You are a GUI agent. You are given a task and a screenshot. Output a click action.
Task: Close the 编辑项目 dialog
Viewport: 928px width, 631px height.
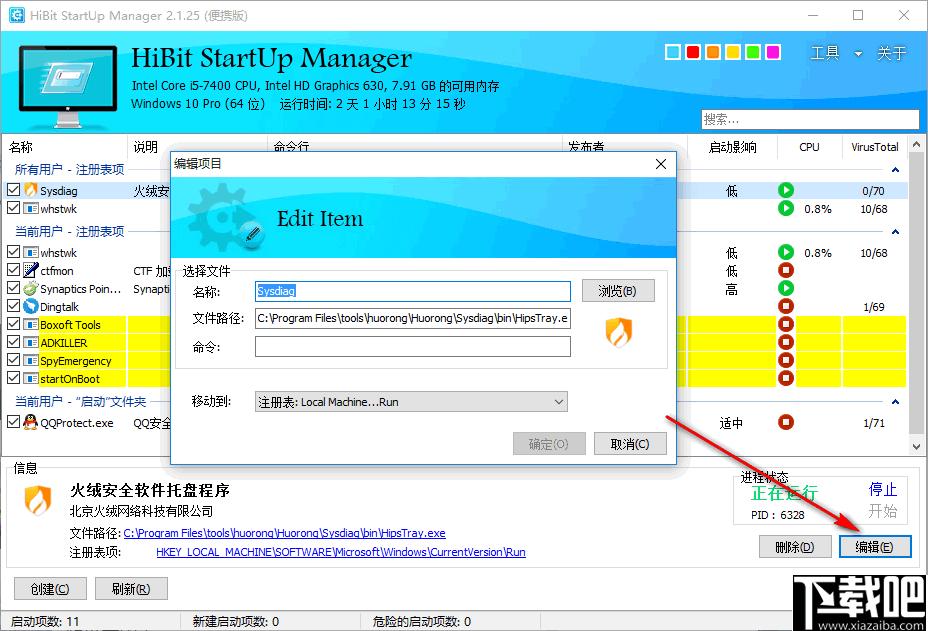[x=661, y=164]
